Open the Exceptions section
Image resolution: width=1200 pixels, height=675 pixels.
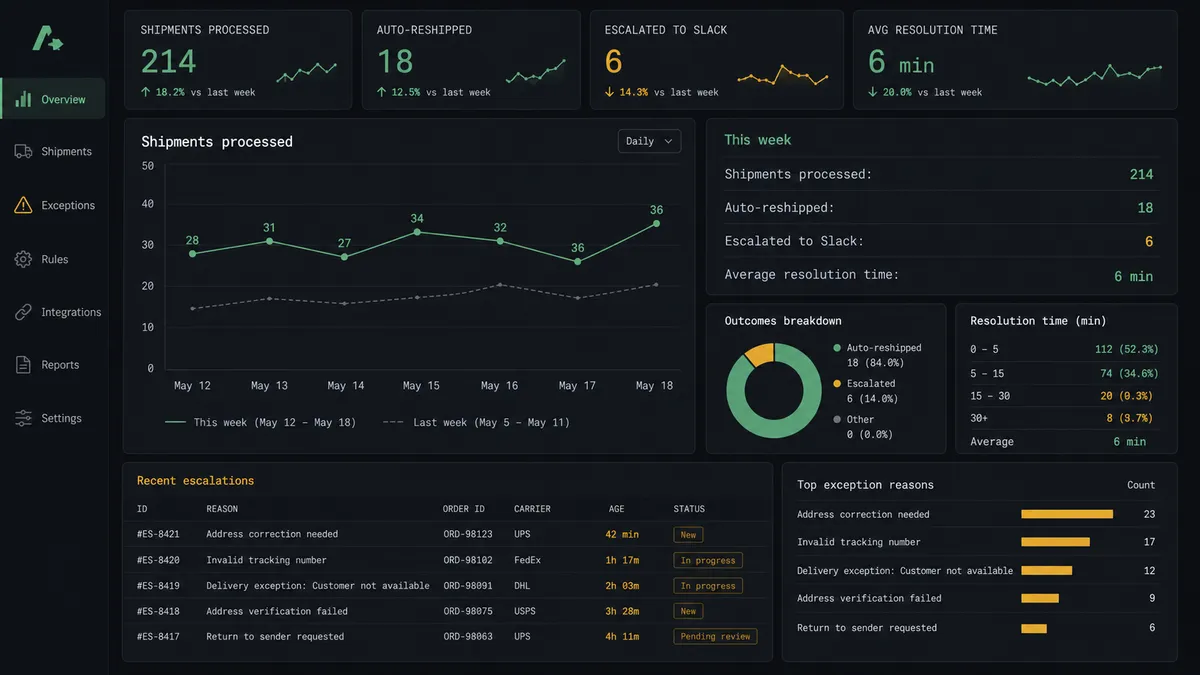[x=53, y=205]
